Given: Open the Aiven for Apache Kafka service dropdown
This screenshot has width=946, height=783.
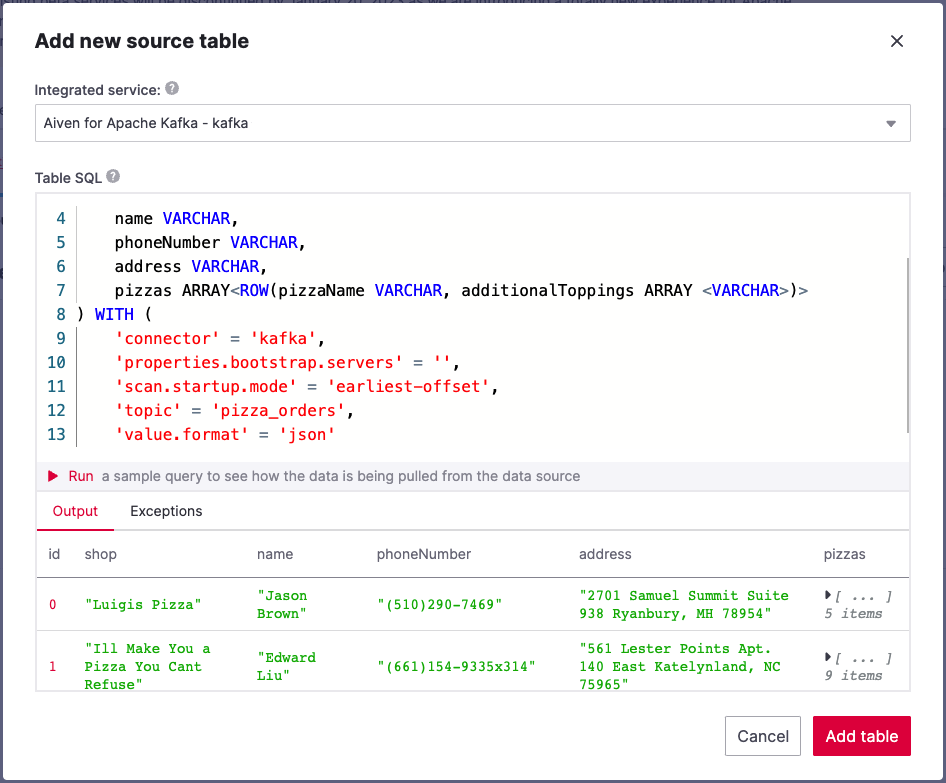Looking at the screenshot, I should point(472,122).
